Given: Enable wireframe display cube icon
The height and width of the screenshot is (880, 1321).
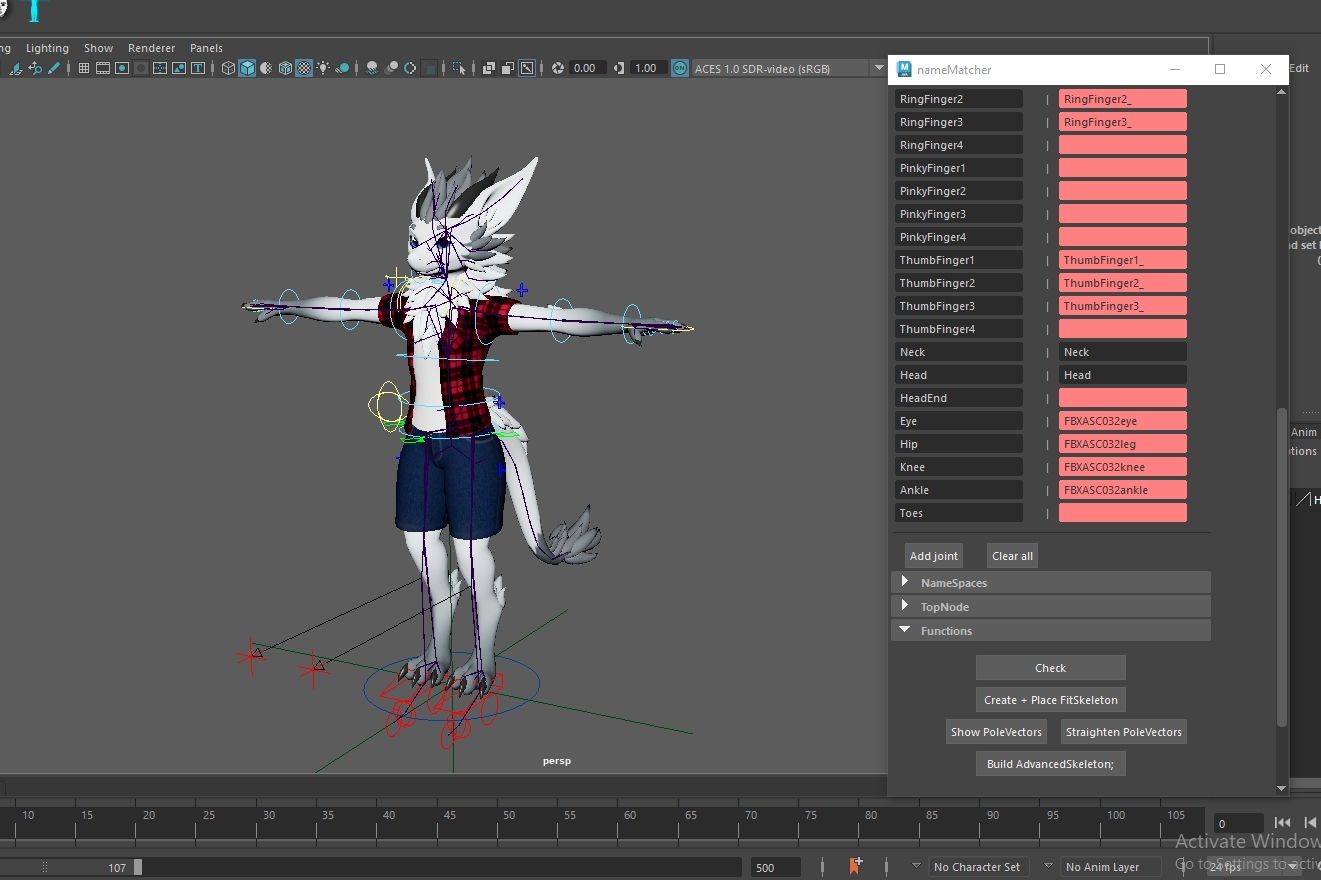Looking at the screenshot, I should pos(228,68).
